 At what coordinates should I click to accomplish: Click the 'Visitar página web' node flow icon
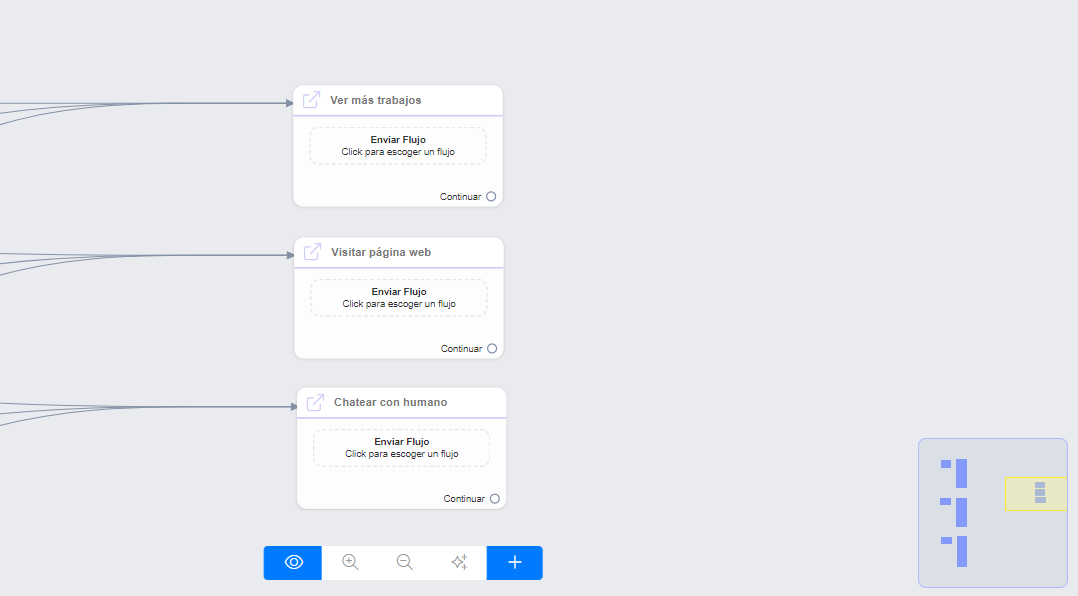[x=312, y=252]
